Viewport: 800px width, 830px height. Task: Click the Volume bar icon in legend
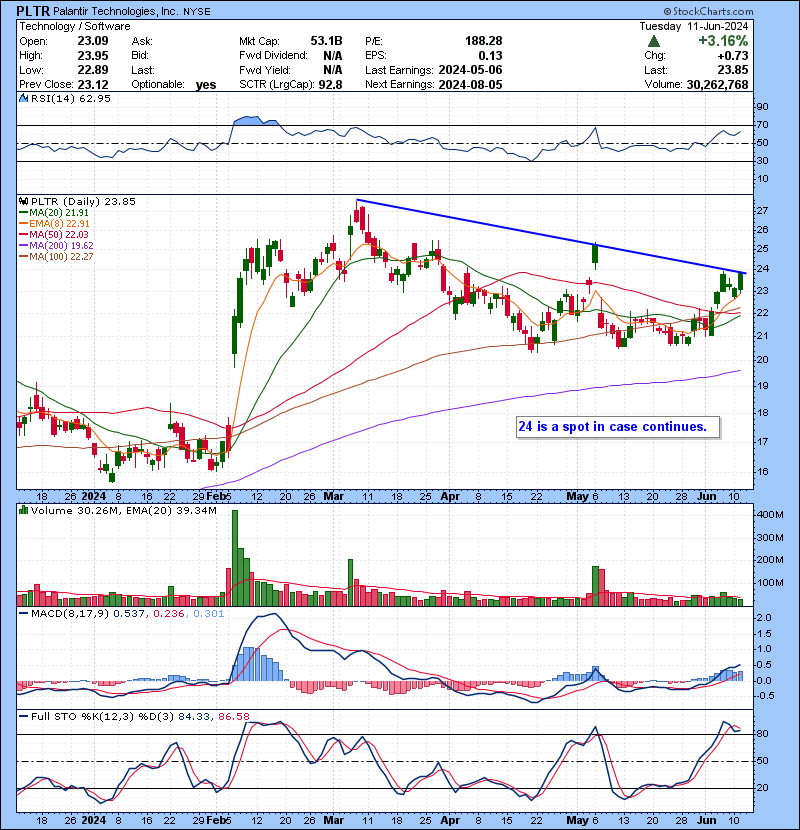pos(22,511)
